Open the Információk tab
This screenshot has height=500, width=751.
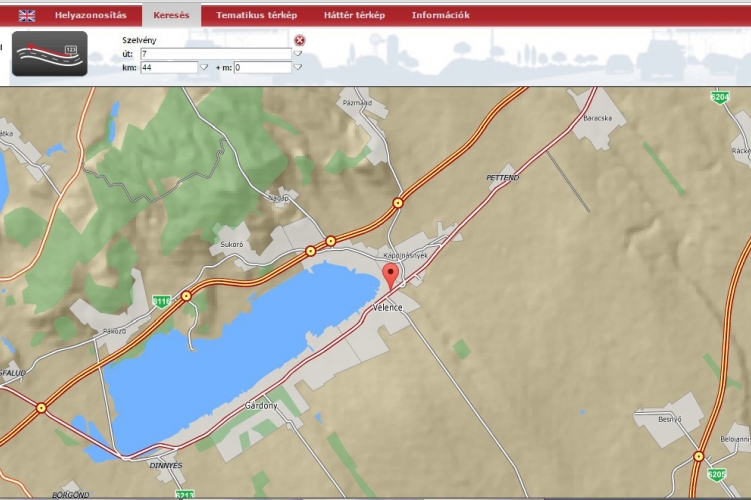click(440, 15)
